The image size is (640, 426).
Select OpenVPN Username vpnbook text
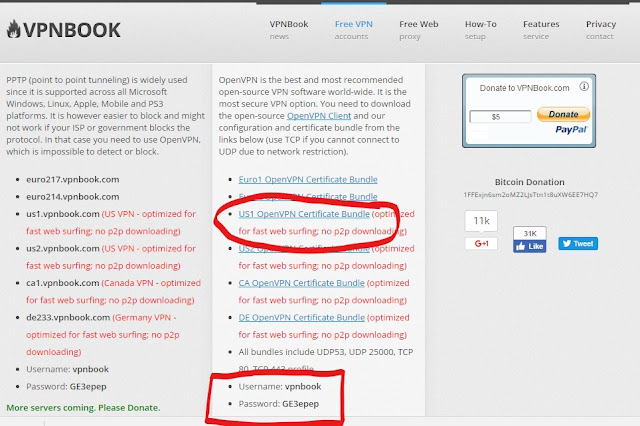pyautogui.click(x=280, y=386)
